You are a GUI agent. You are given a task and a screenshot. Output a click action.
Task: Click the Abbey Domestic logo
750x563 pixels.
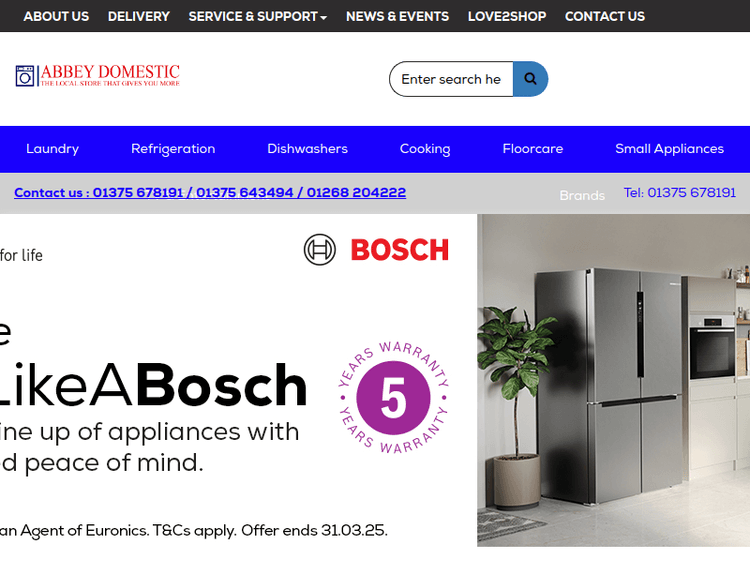point(98,76)
